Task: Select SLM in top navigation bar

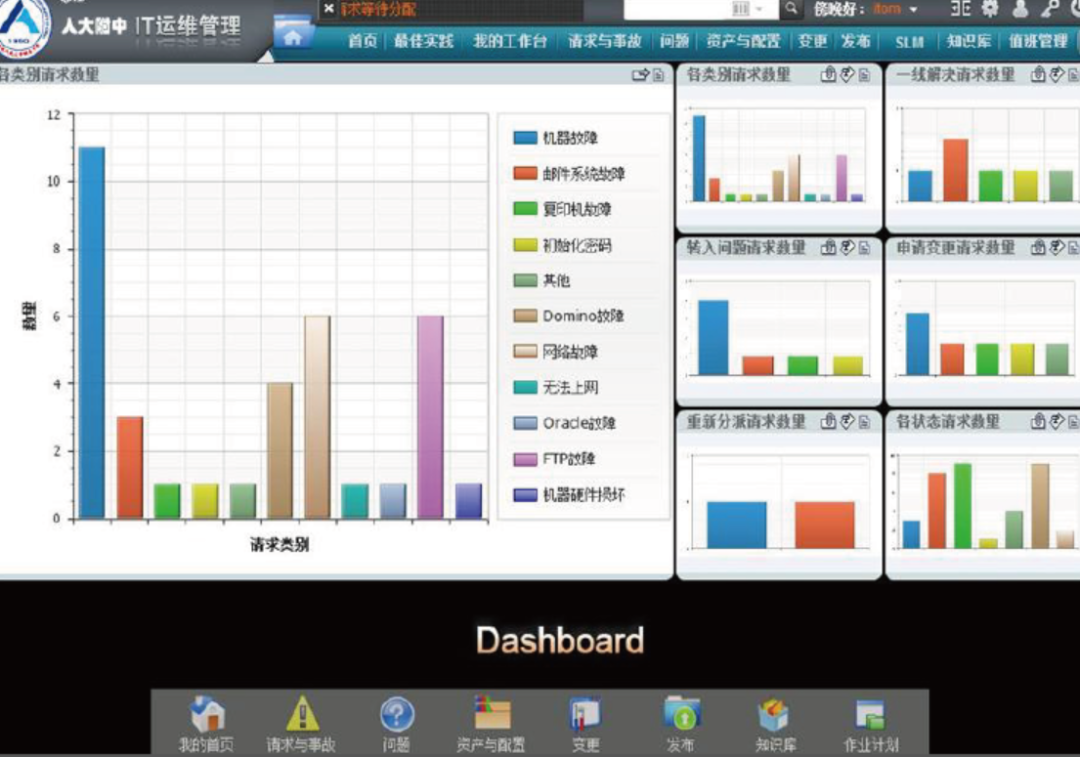Action: 909,42
